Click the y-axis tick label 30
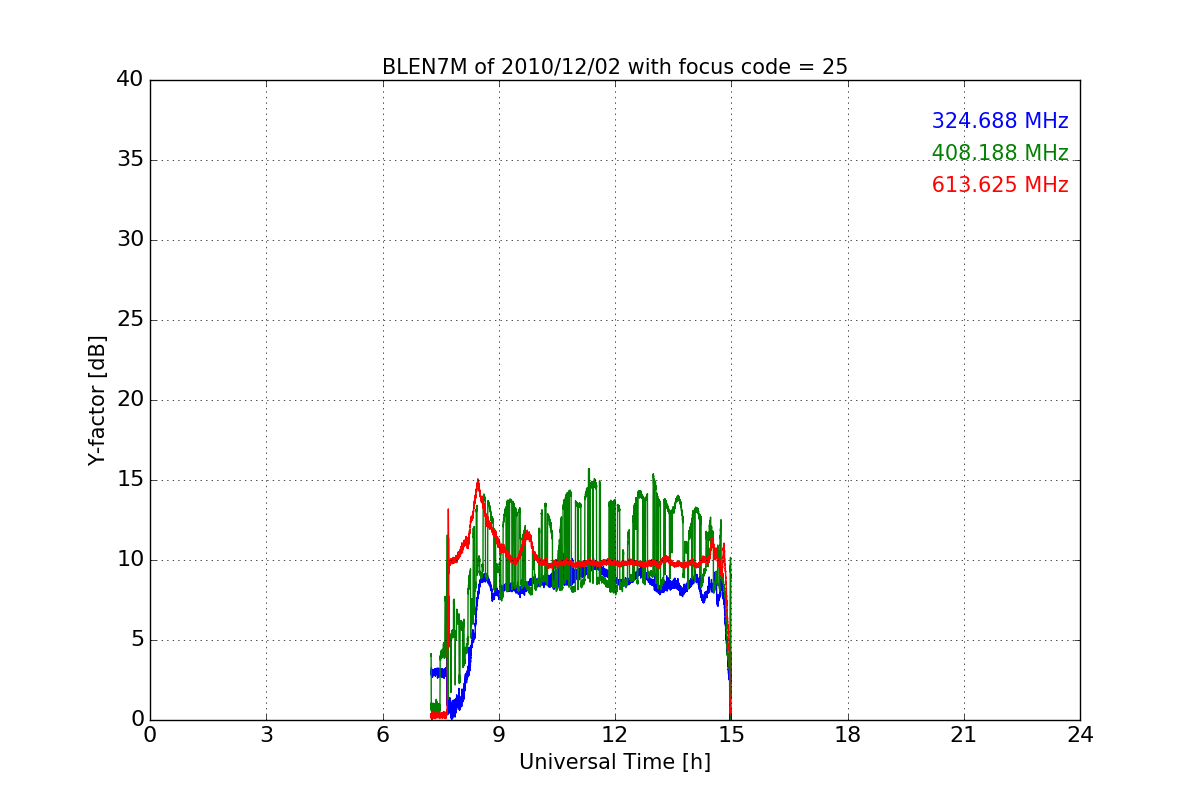 130,240
